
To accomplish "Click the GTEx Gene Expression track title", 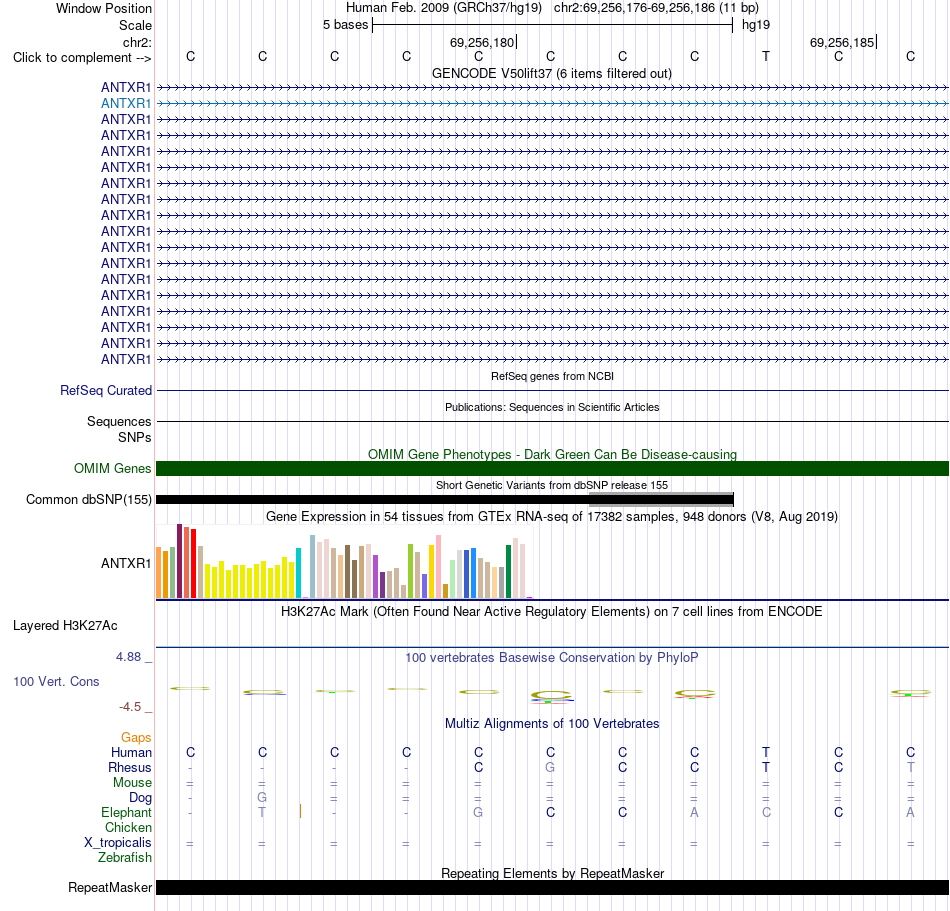I will 552,517.
